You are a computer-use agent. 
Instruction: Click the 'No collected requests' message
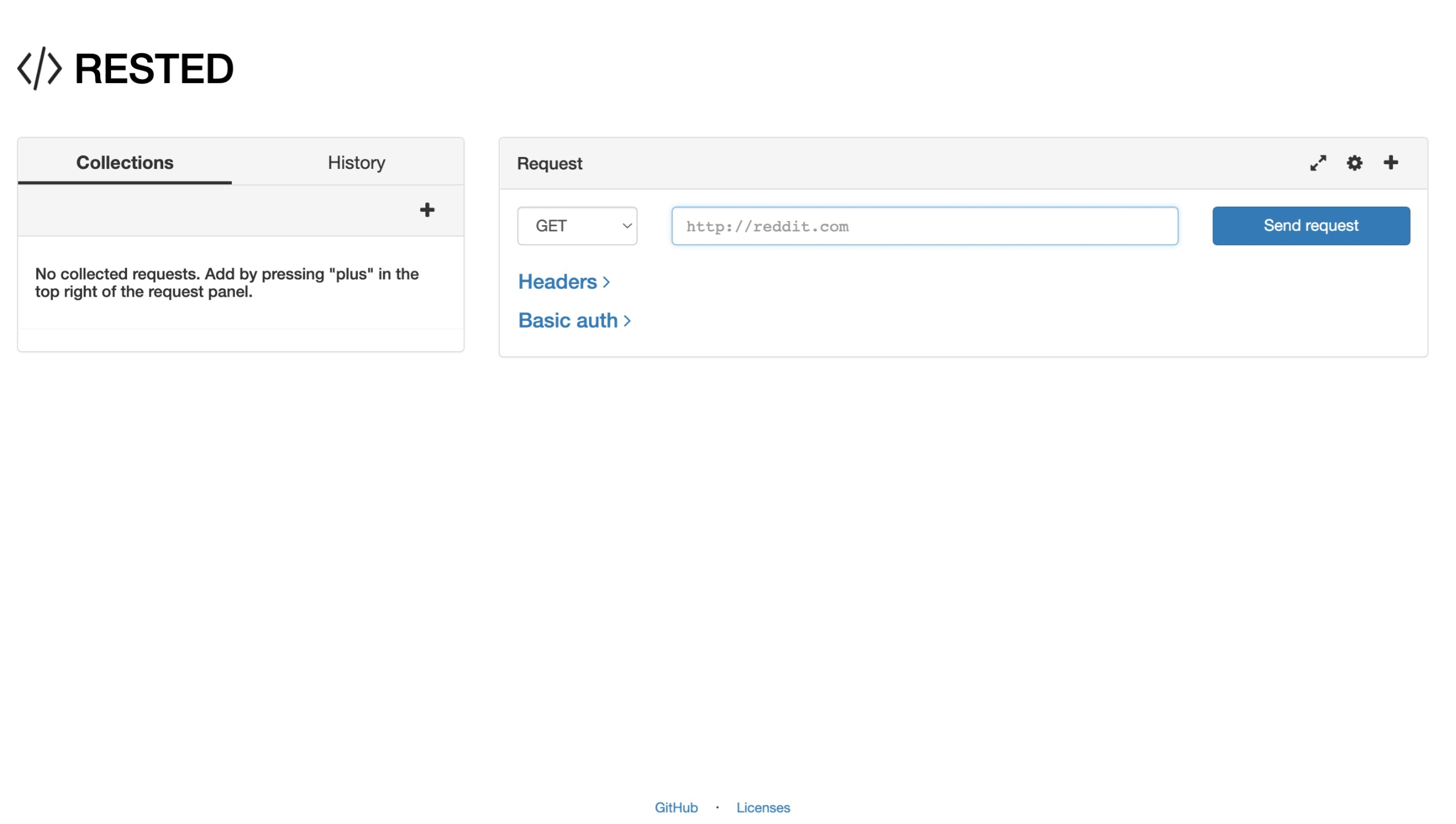(227, 283)
